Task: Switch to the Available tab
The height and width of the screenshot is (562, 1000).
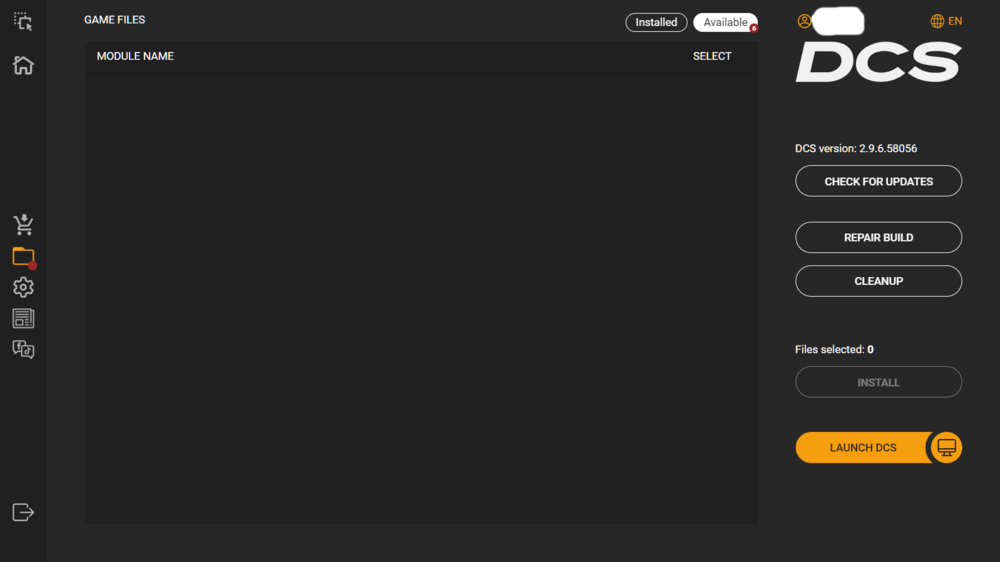Action: [725, 22]
